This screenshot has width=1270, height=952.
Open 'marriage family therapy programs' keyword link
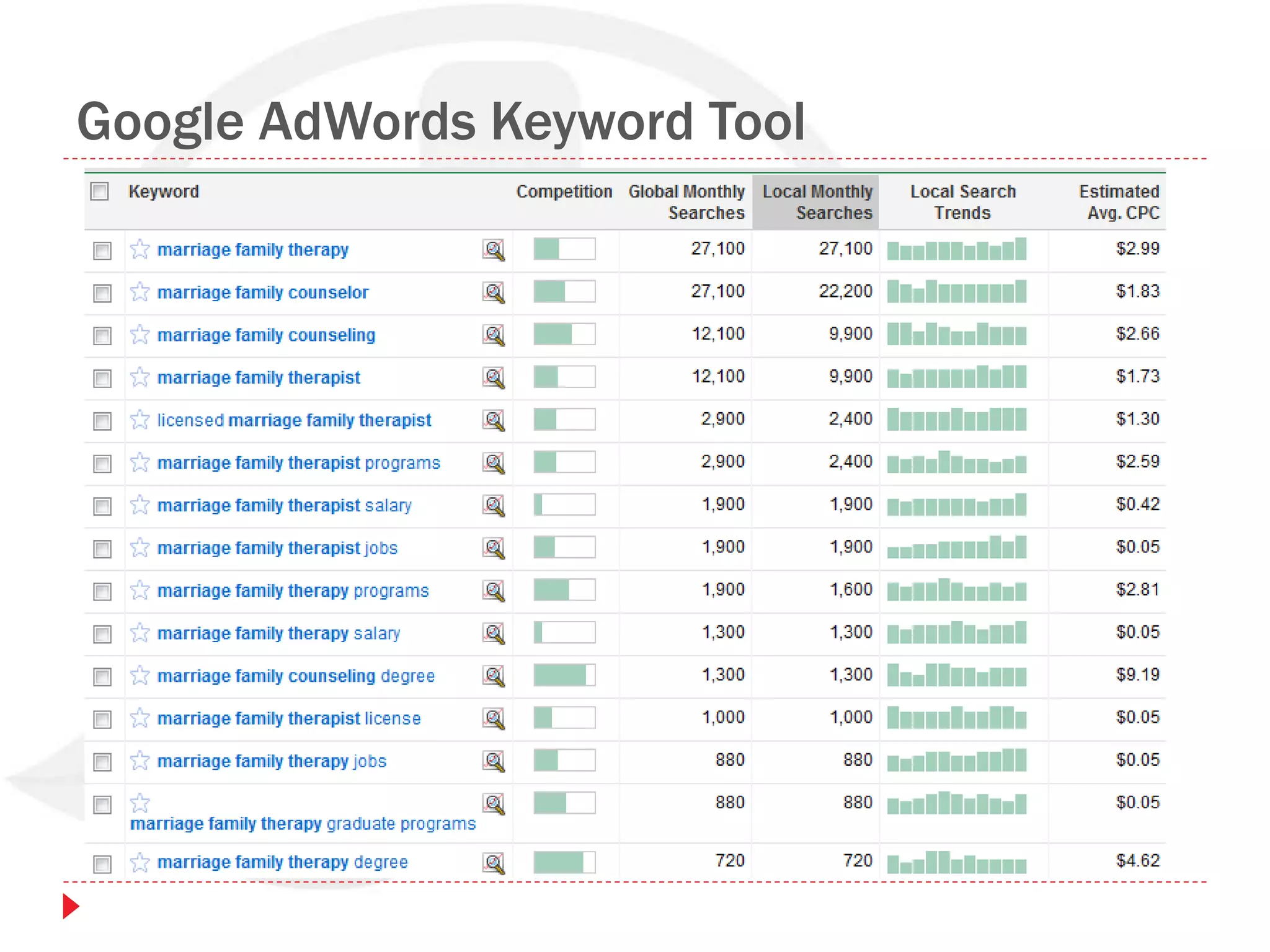pyautogui.click(x=293, y=591)
